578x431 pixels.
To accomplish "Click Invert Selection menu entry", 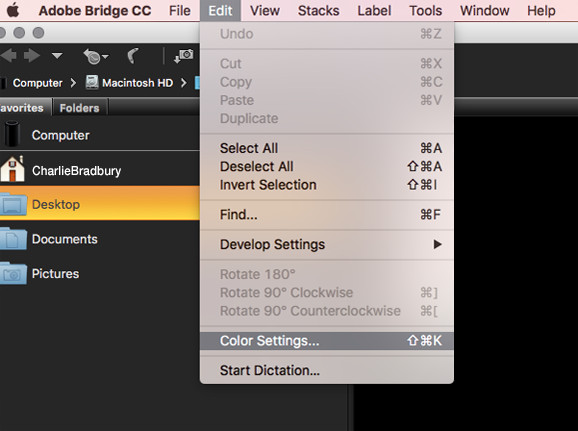I will click(x=327, y=185).
